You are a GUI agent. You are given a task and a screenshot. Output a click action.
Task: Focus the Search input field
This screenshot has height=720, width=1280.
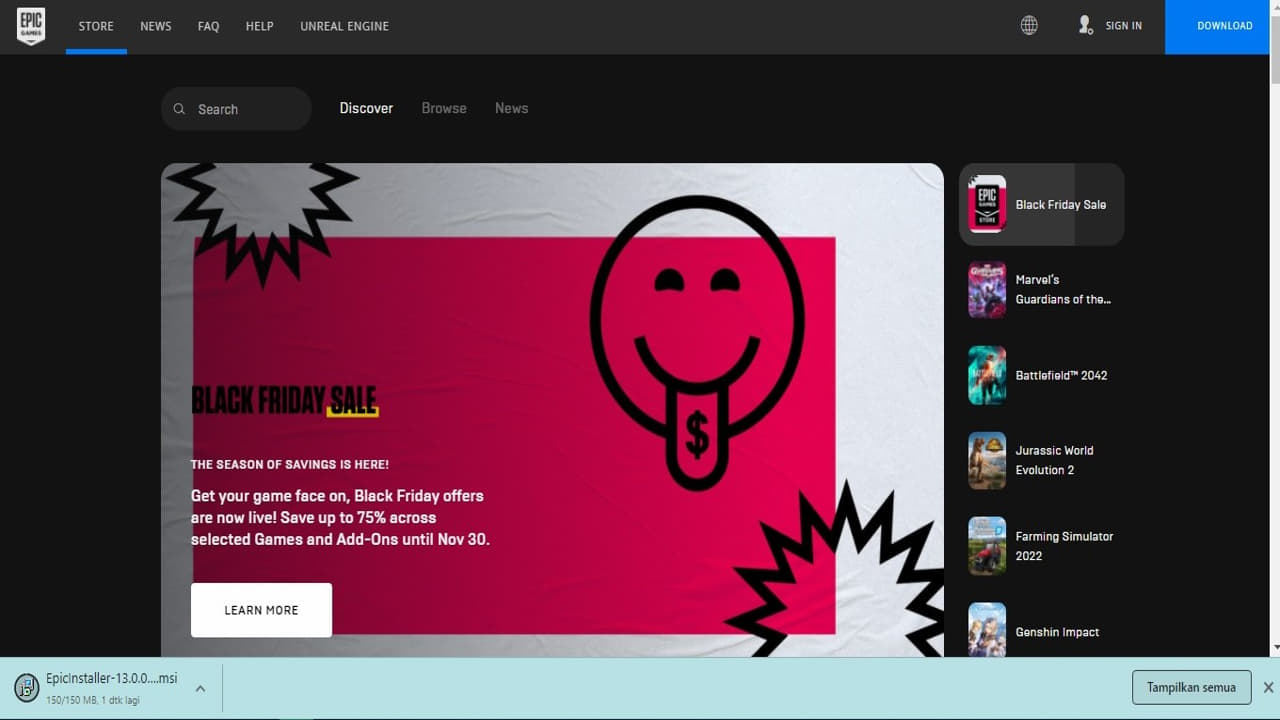[x=236, y=109]
